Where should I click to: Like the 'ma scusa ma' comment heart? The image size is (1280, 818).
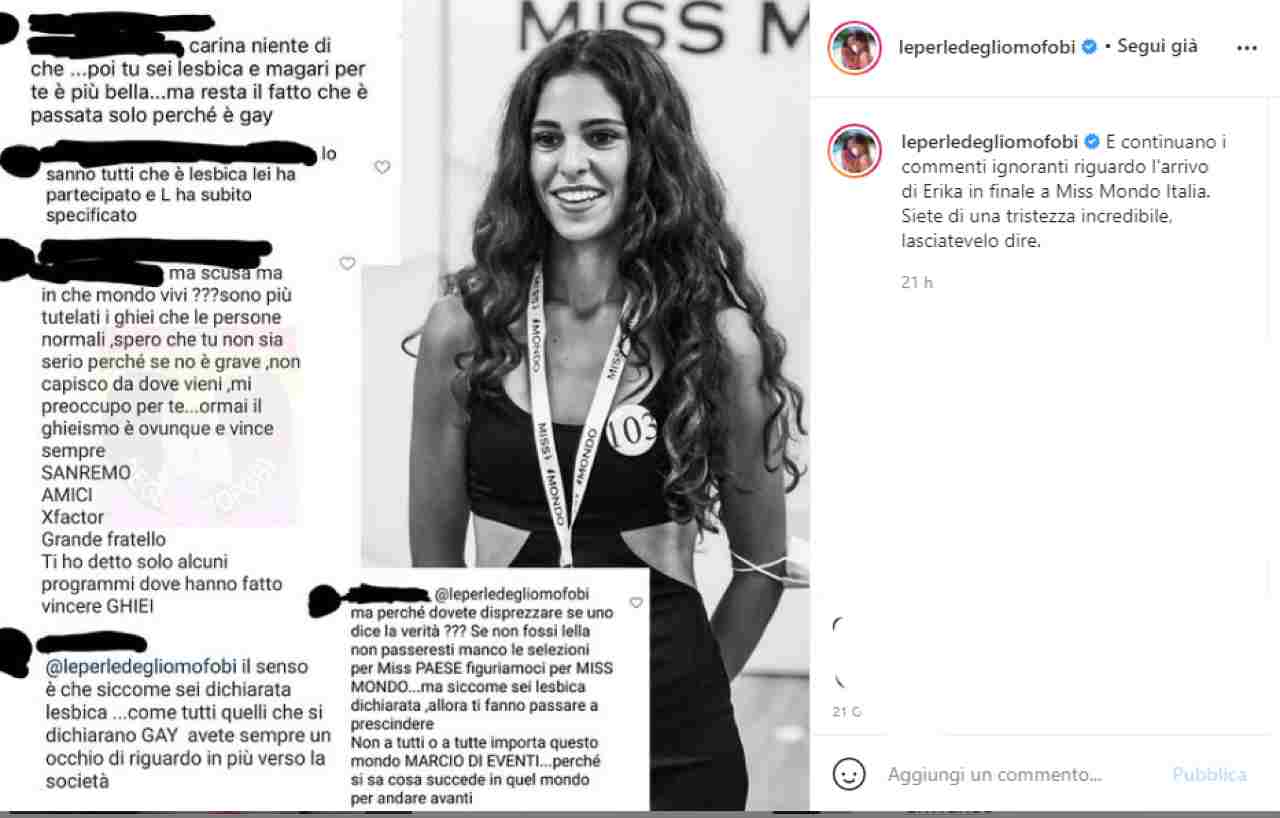point(347,264)
